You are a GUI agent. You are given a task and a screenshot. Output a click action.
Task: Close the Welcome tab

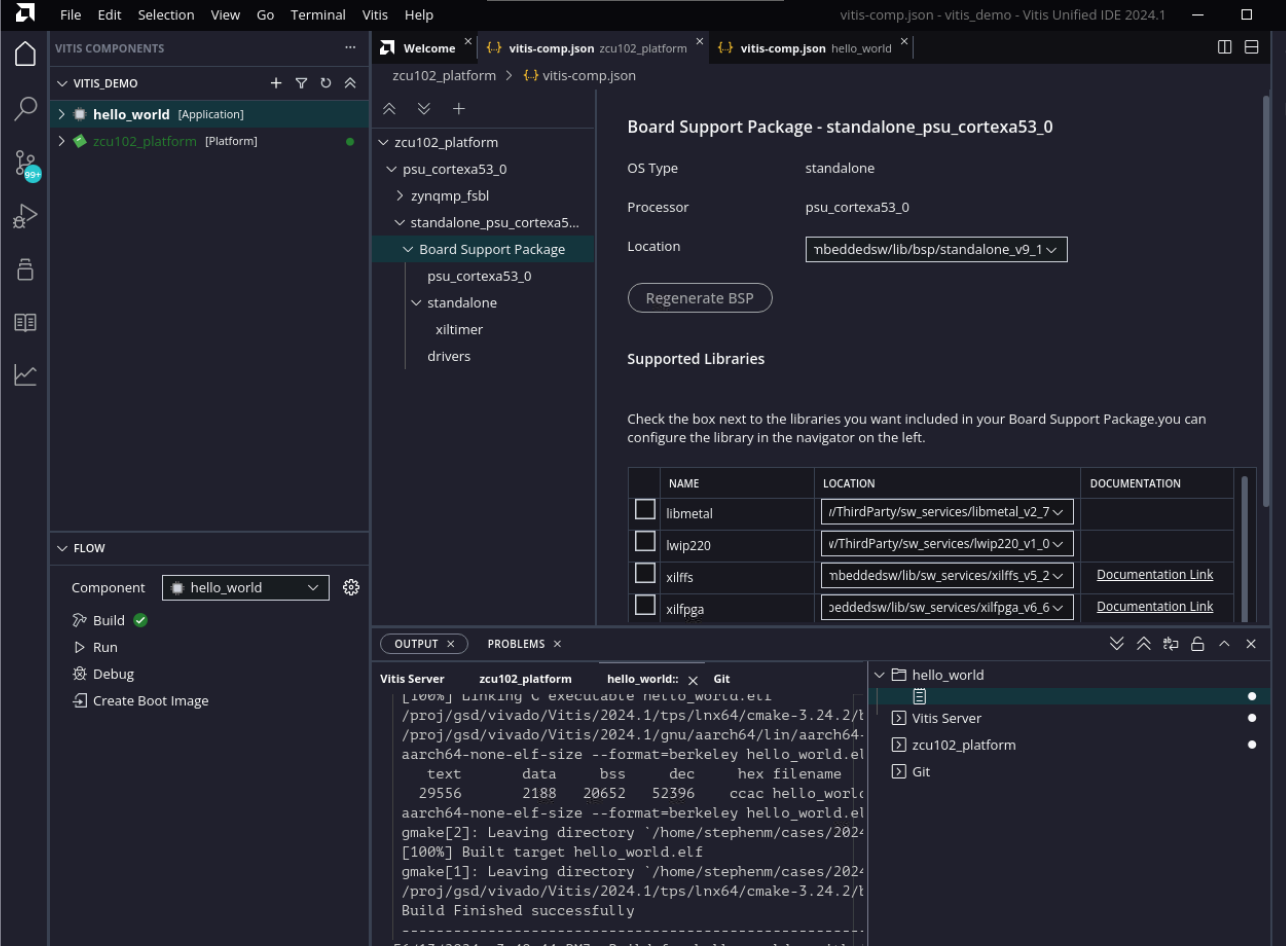(x=468, y=41)
